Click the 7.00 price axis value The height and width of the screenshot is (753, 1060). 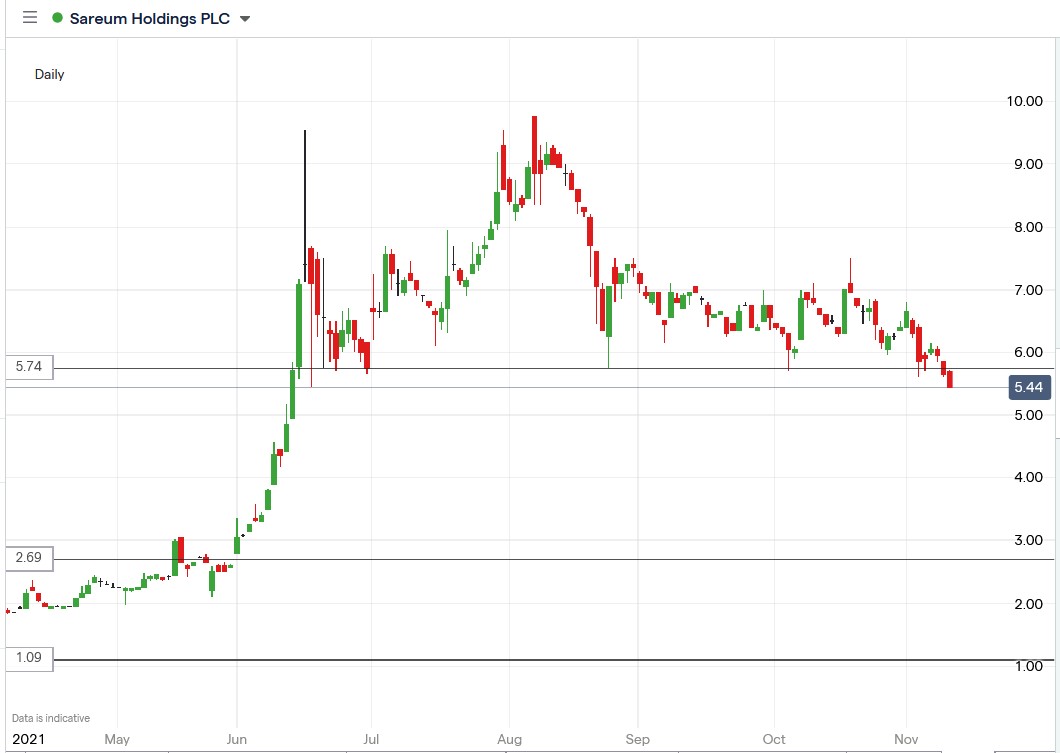(1028, 290)
